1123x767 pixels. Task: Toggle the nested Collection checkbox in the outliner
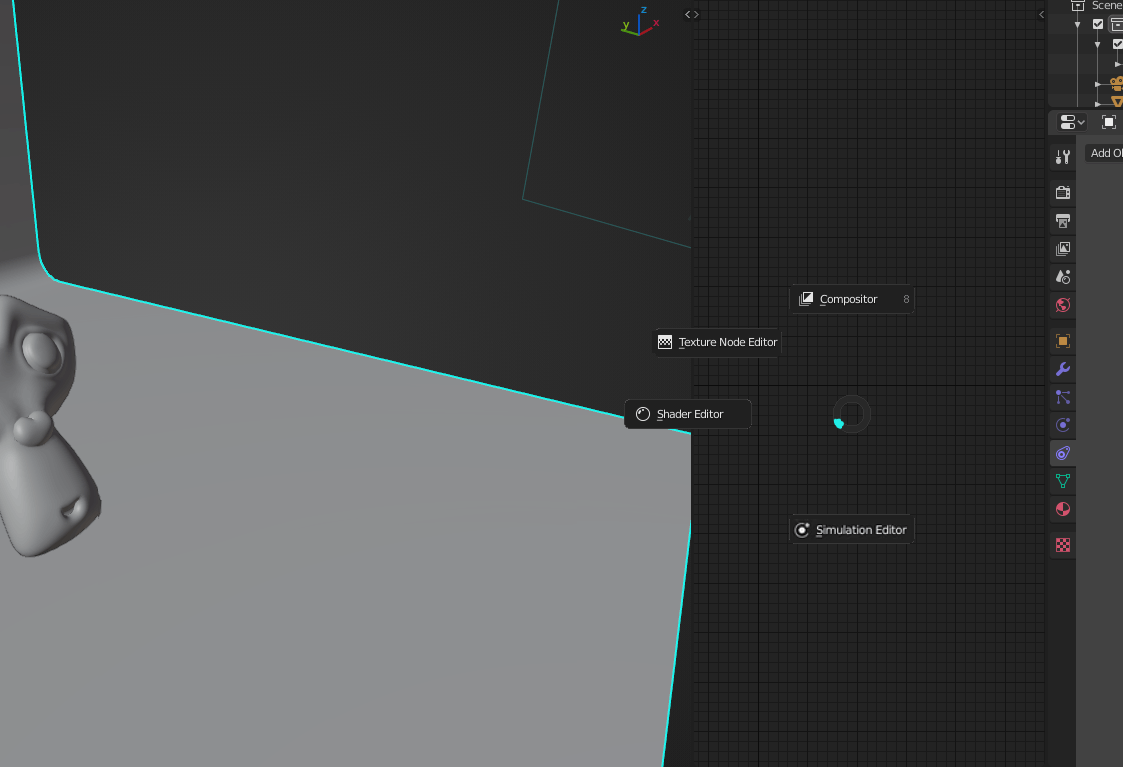click(x=1117, y=44)
